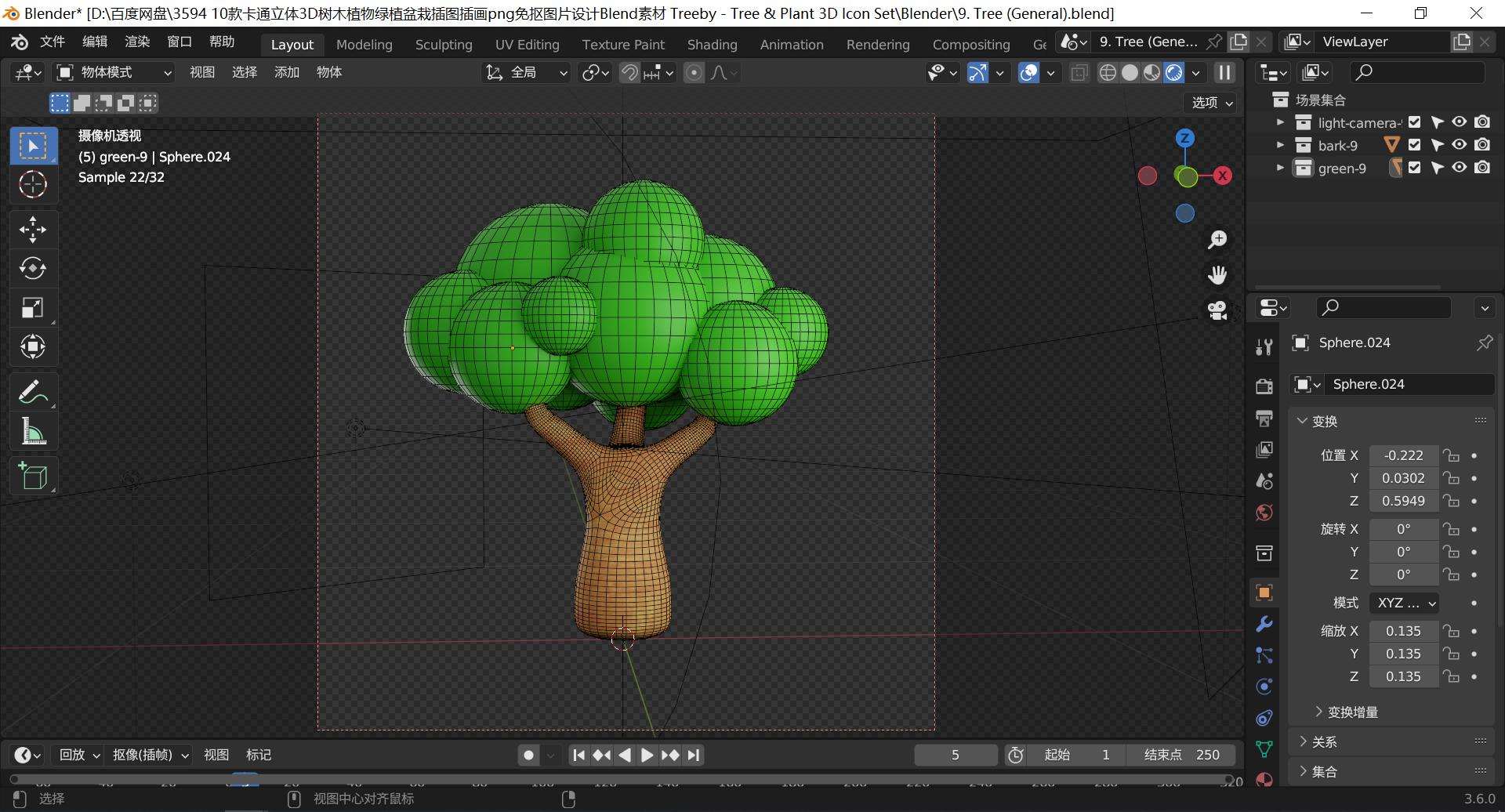The width and height of the screenshot is (1505, 812).
Task: Select the Scale tool
Action: click(x=33, y=308)
